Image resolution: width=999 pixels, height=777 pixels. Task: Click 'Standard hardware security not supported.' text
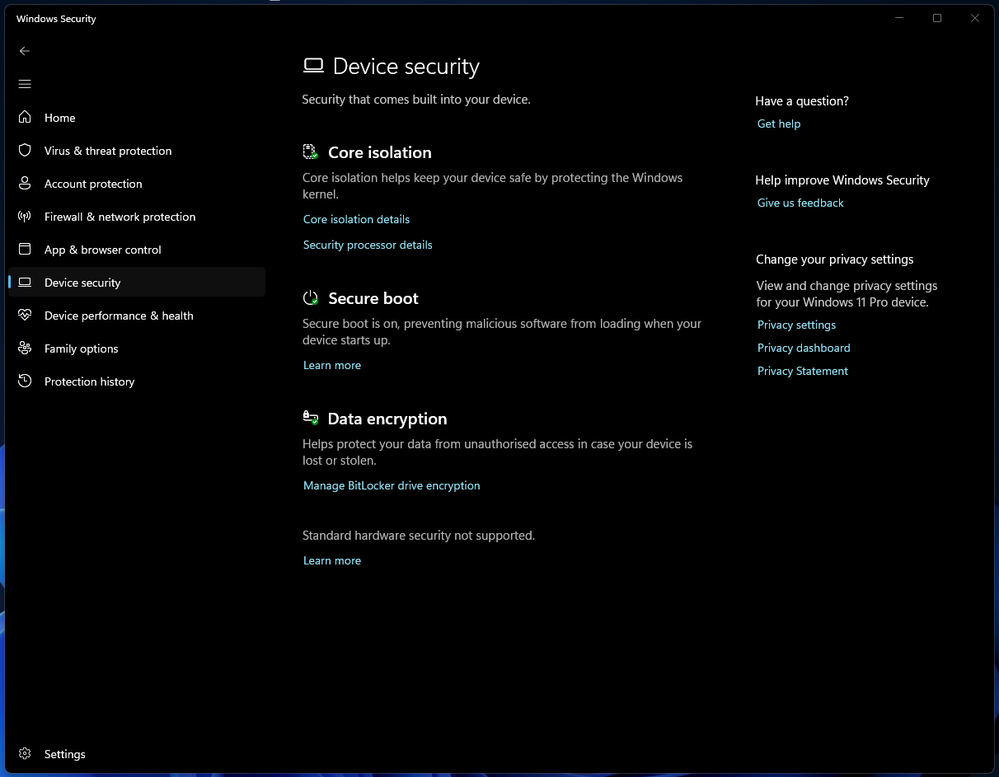coord(419,536)
